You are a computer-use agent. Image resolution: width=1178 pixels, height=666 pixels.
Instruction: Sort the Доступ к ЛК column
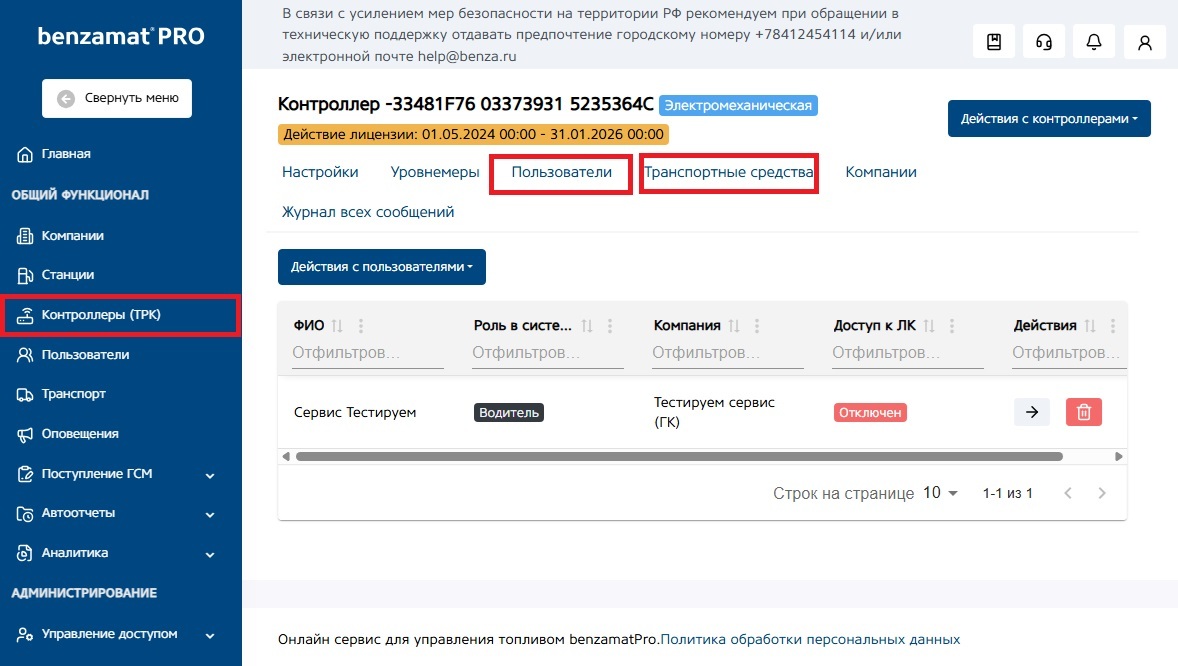(x=928, y=326)
